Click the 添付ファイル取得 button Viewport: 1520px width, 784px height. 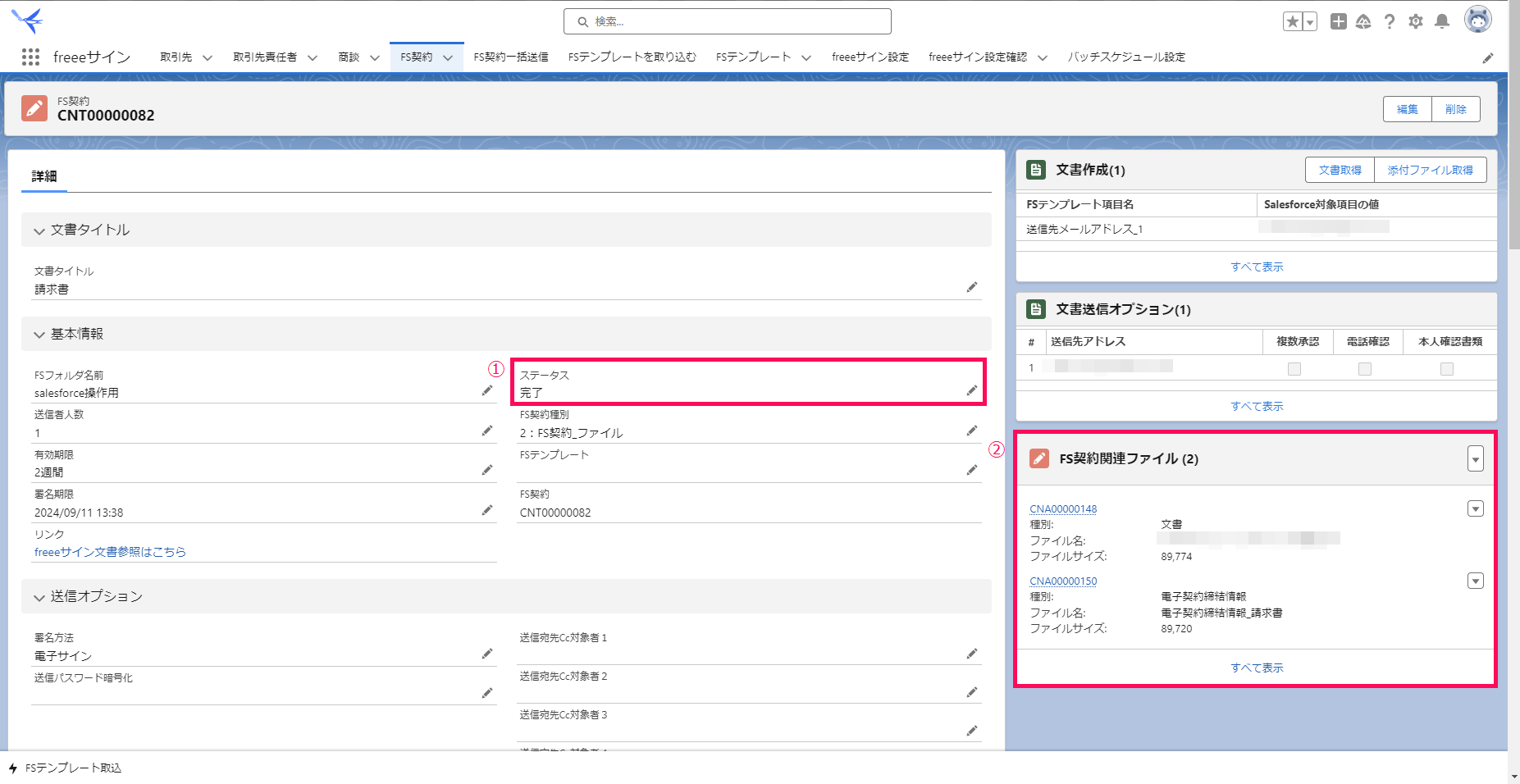click(x=1431, y=170)
